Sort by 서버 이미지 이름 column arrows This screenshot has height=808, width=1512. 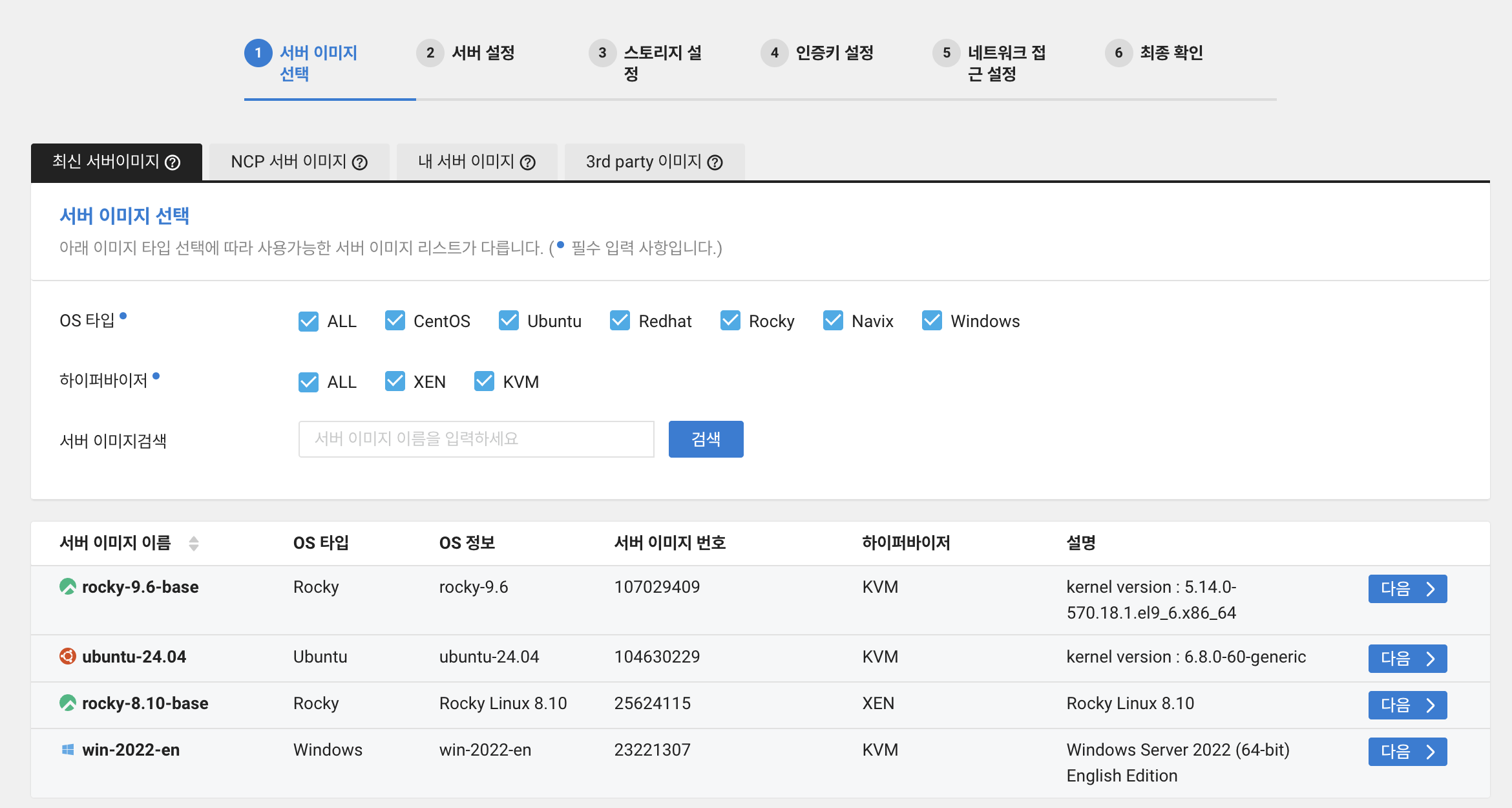point(194,543)
